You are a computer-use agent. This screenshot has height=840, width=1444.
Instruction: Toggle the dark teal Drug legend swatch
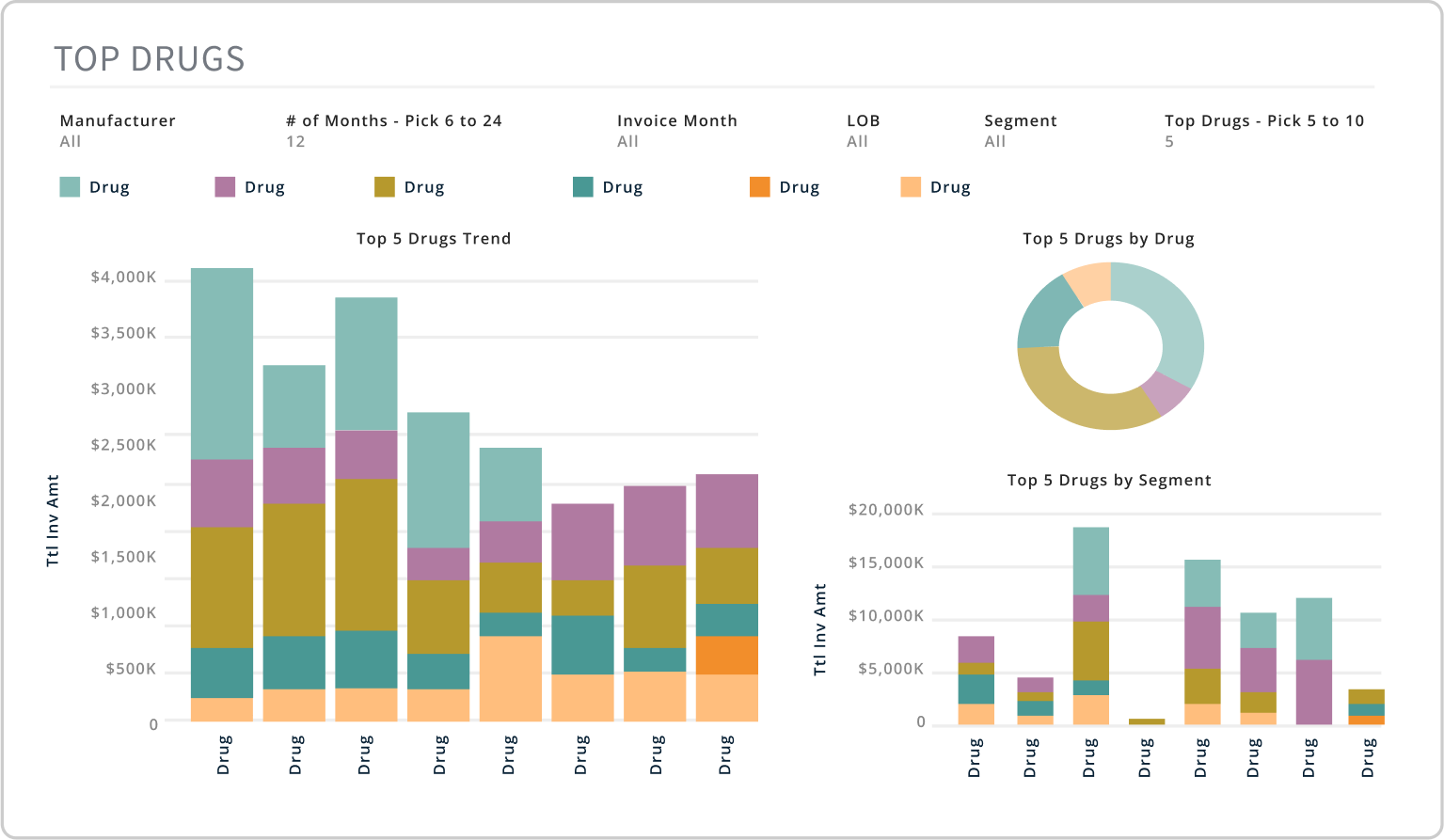[583, 187]
